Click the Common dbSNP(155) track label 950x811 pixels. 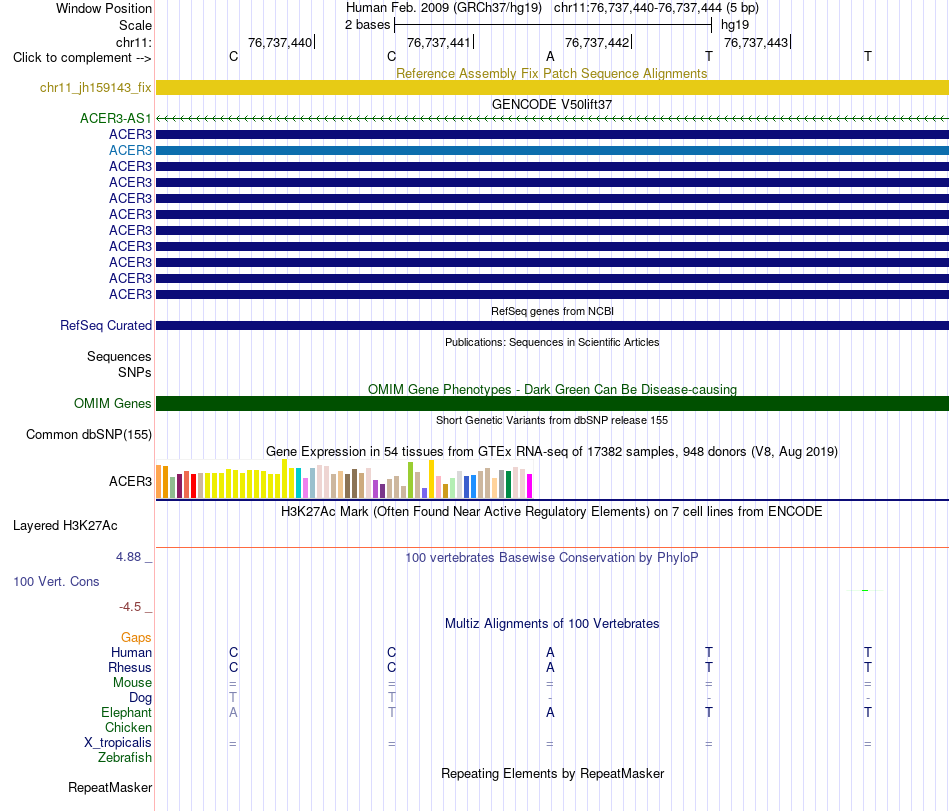[x=89, y=435]
